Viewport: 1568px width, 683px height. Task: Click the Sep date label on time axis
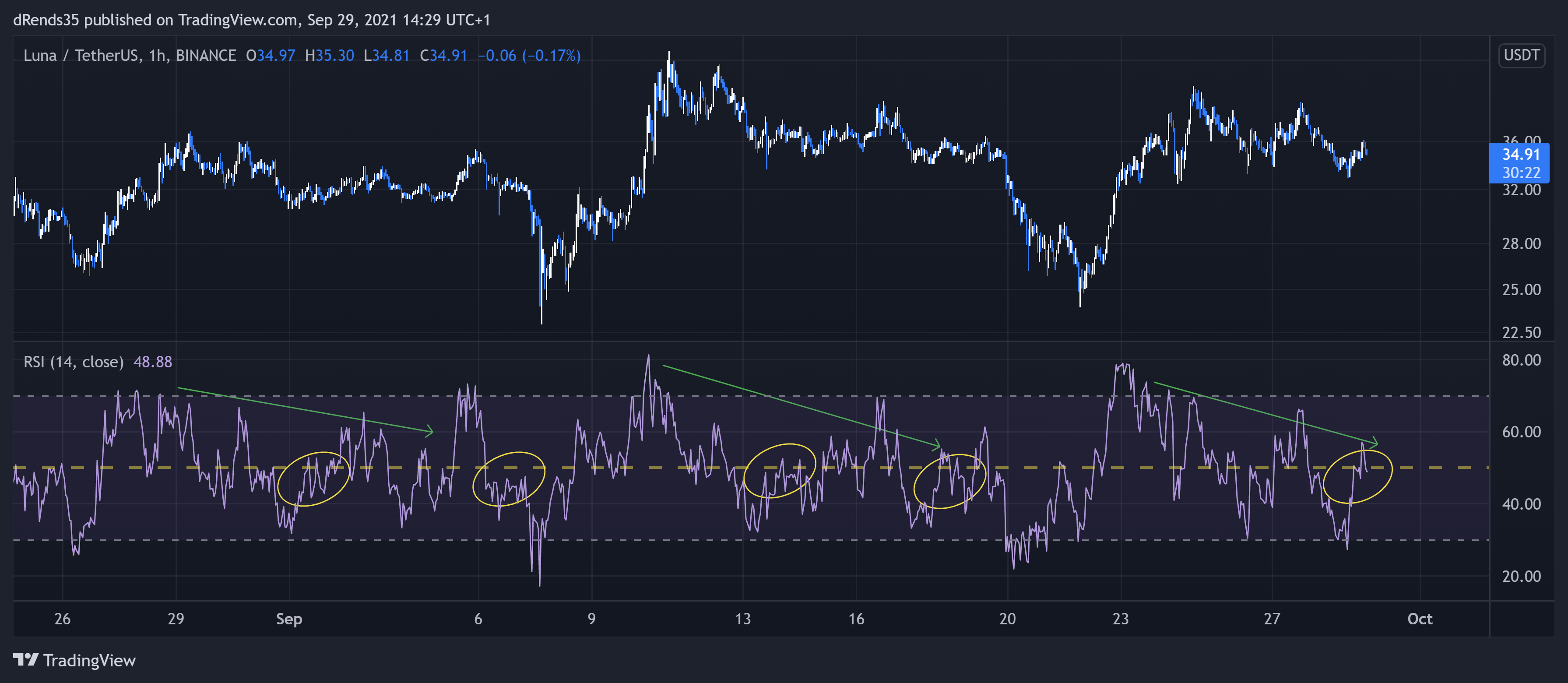289,619
